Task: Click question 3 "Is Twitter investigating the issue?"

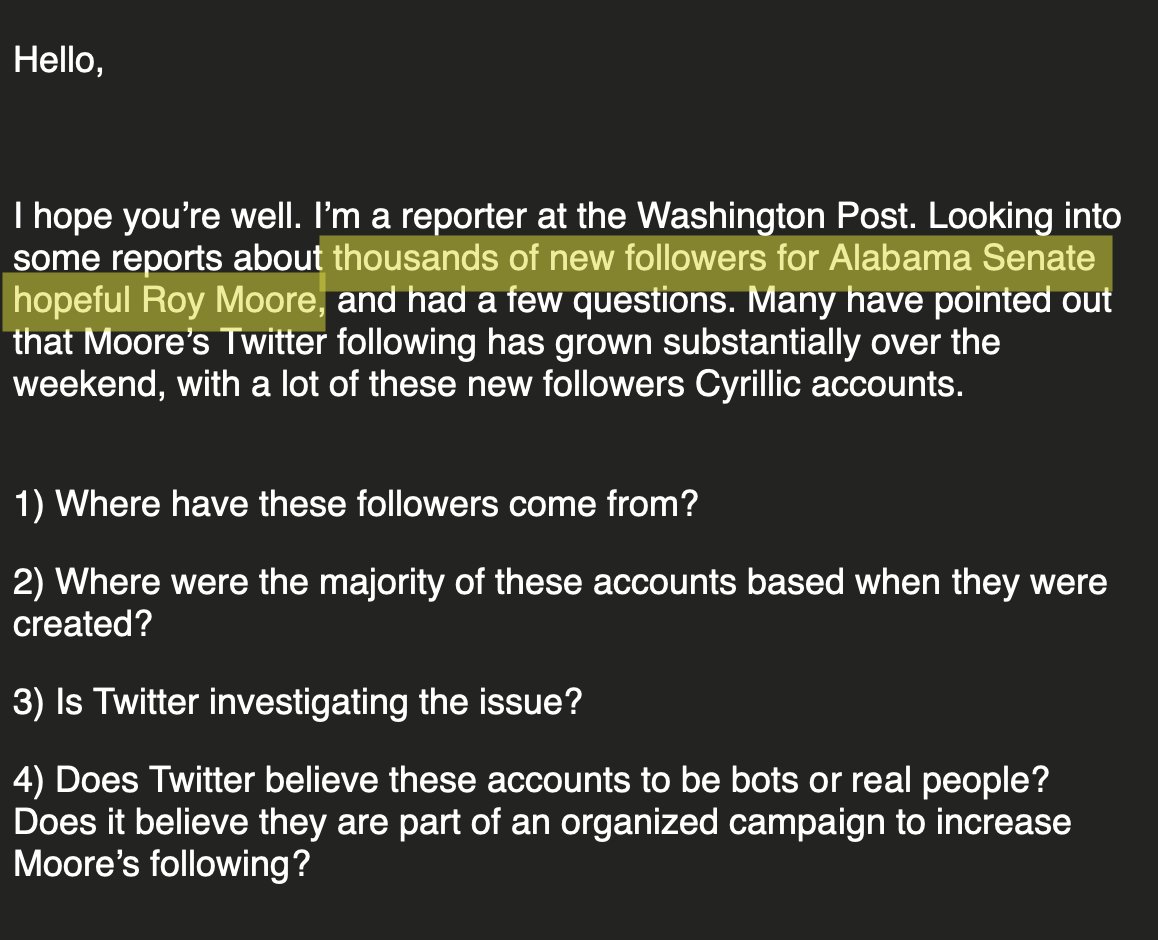Action: (297, 702)
